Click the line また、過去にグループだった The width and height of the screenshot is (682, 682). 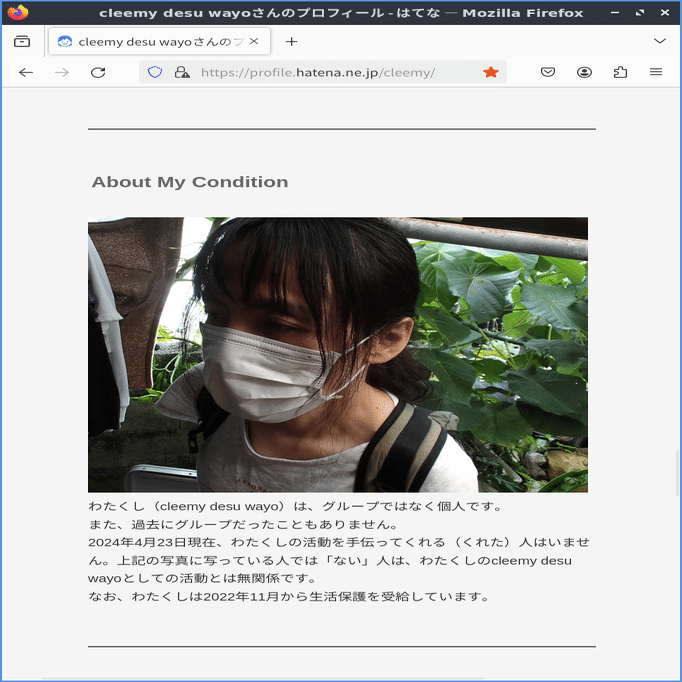coord(243,525)
